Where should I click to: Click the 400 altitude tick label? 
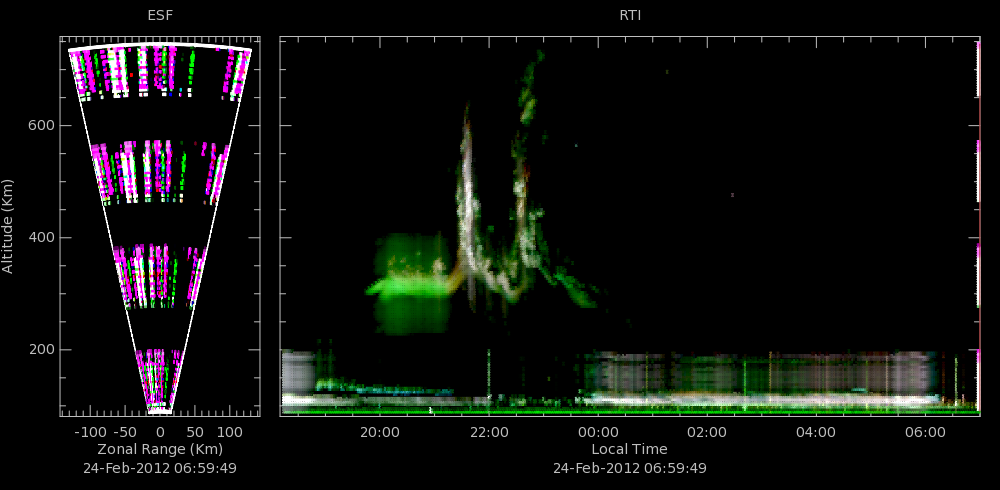[40, 237]
